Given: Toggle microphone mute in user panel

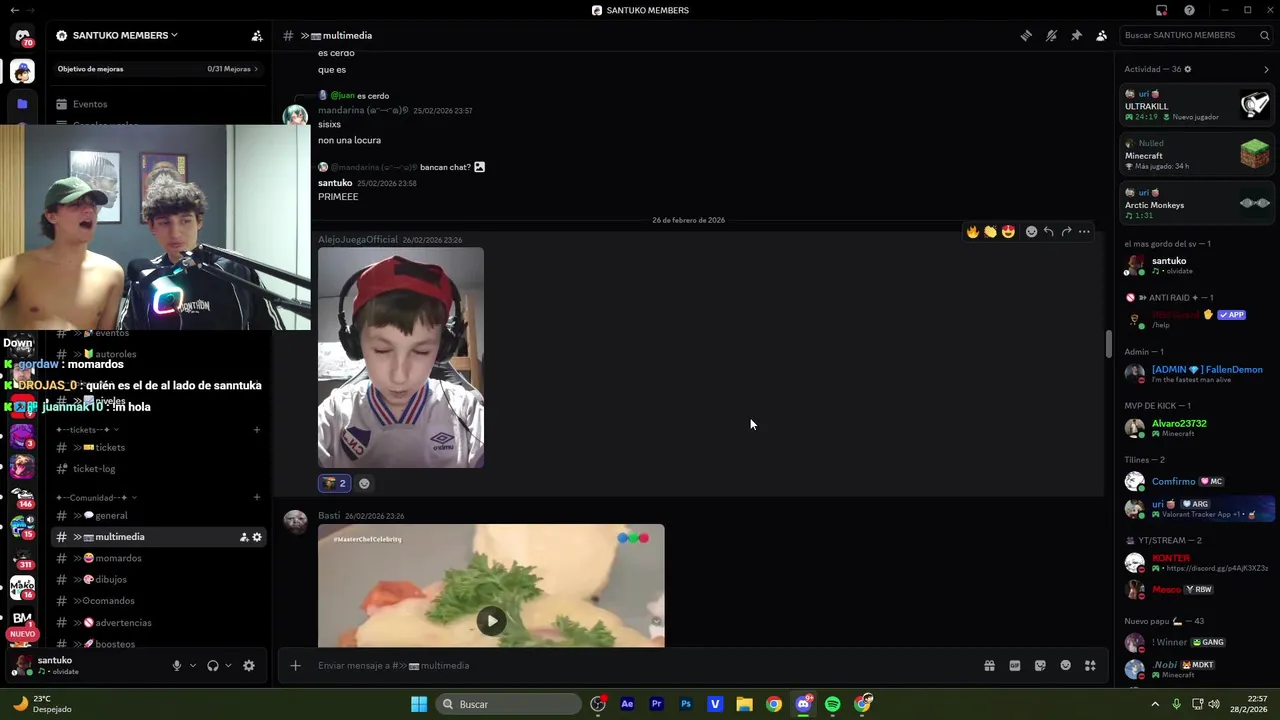Looking at the screenshot, I should tap(176, 666).
